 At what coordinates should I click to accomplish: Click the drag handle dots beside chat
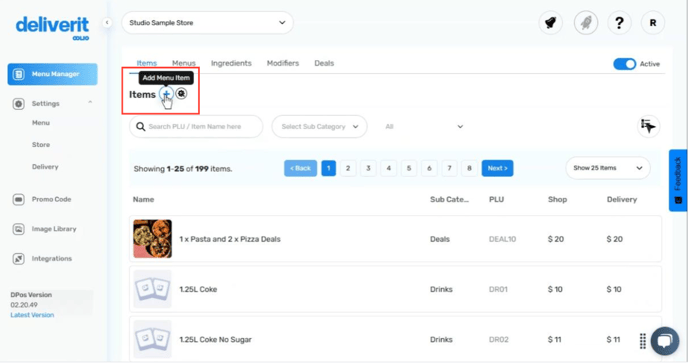click(x=643, y=341)
